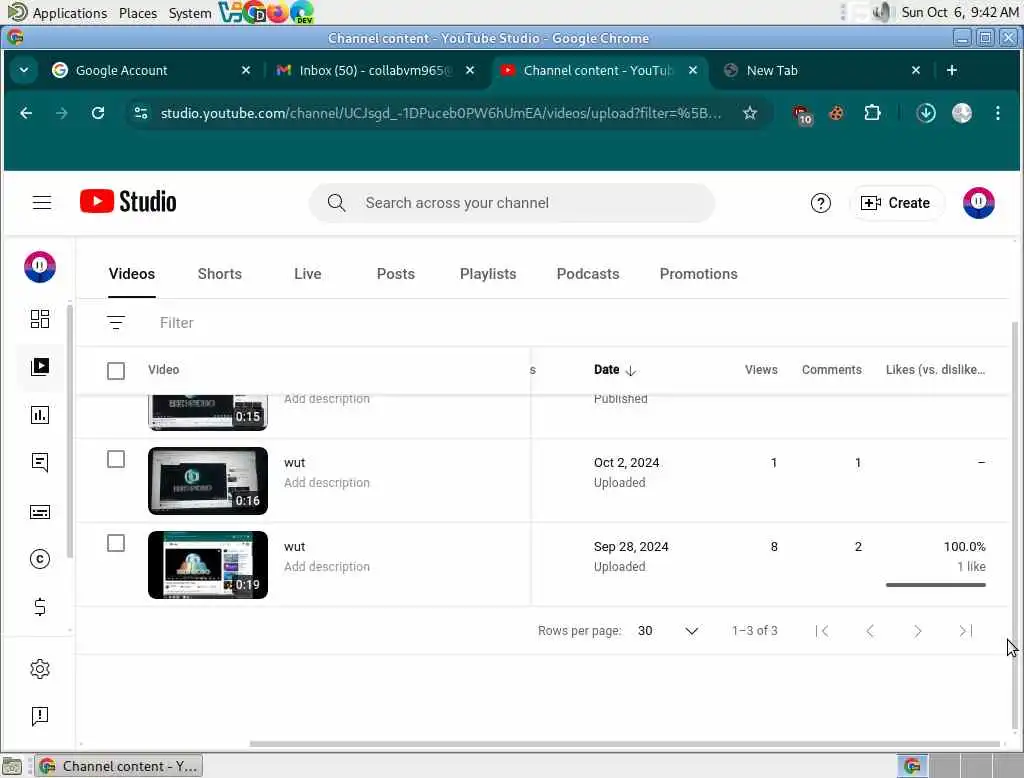Open the Send feedback sidebar icon
The height and width of the screenshot is (778, 1024).
[40, 716]
